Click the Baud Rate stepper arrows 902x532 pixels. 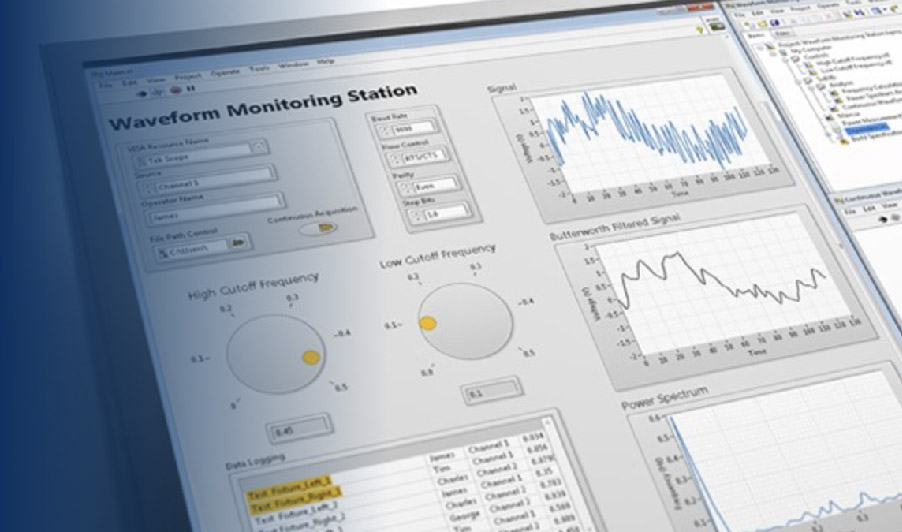click(x=385, y=131)
